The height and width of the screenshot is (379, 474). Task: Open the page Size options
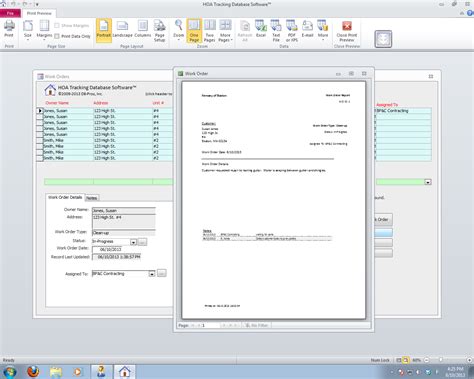click(x=28, y=30)
